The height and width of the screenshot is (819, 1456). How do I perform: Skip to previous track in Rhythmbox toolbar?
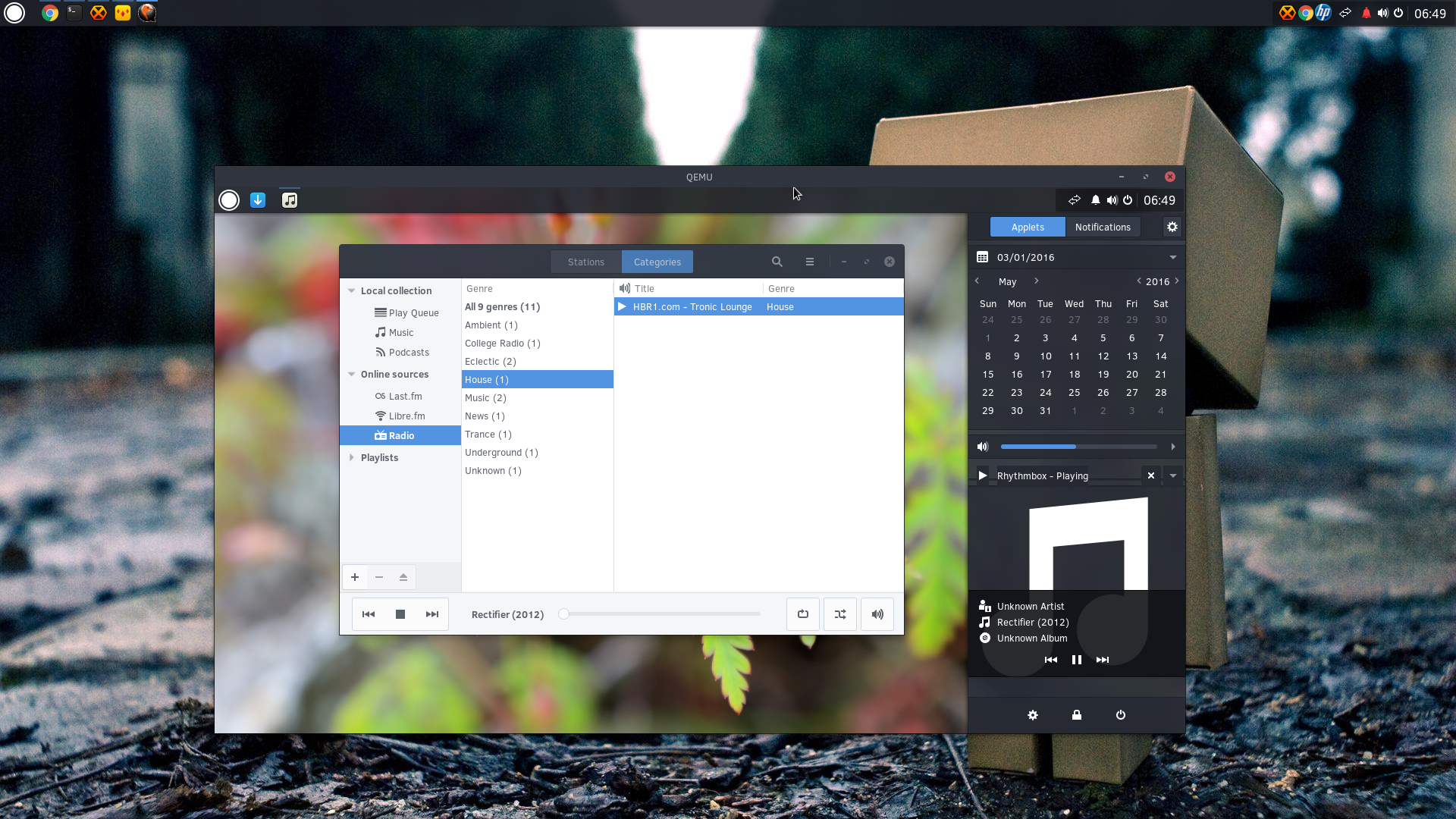tap(369, 614)
